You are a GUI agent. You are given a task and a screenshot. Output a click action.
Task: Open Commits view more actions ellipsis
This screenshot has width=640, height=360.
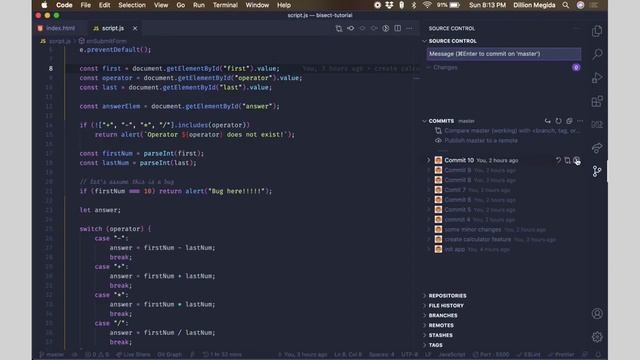(580, 121)
